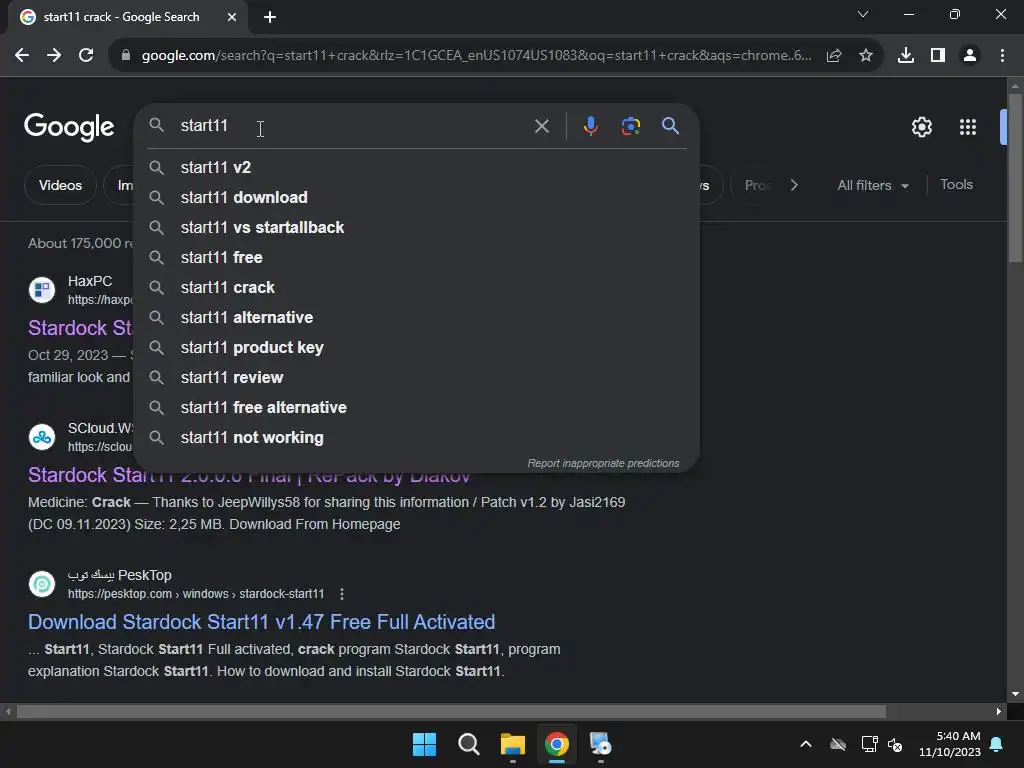Open three-dot options for PeskTop result
The height and width of the screenshot is (768, 1024).
[342, 594]
